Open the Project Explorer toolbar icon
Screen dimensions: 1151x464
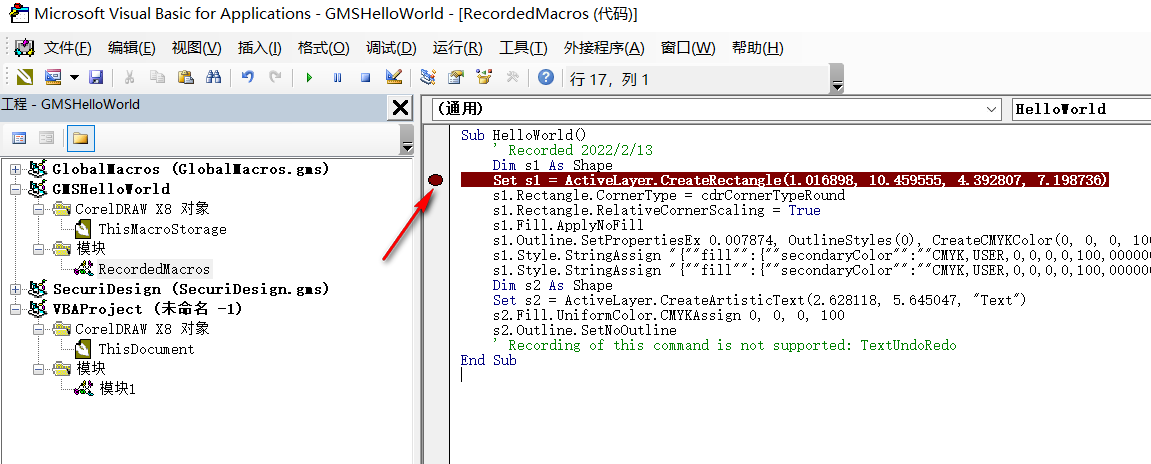point(428,76)
